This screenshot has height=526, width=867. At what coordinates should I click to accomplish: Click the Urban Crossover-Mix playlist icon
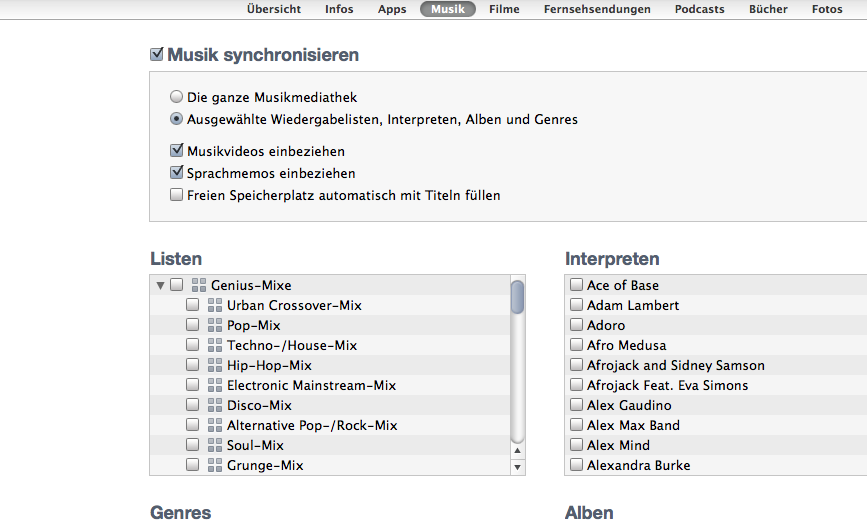pyautogui.click(x=215, y=305)
